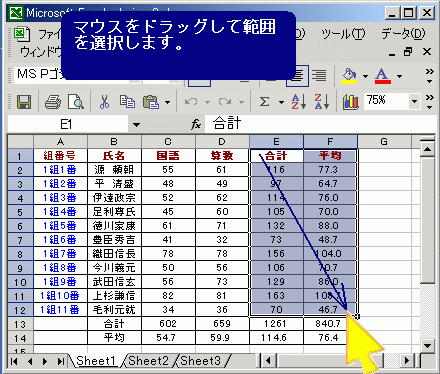Sort ascending with A-Z icon

[299, 101]
